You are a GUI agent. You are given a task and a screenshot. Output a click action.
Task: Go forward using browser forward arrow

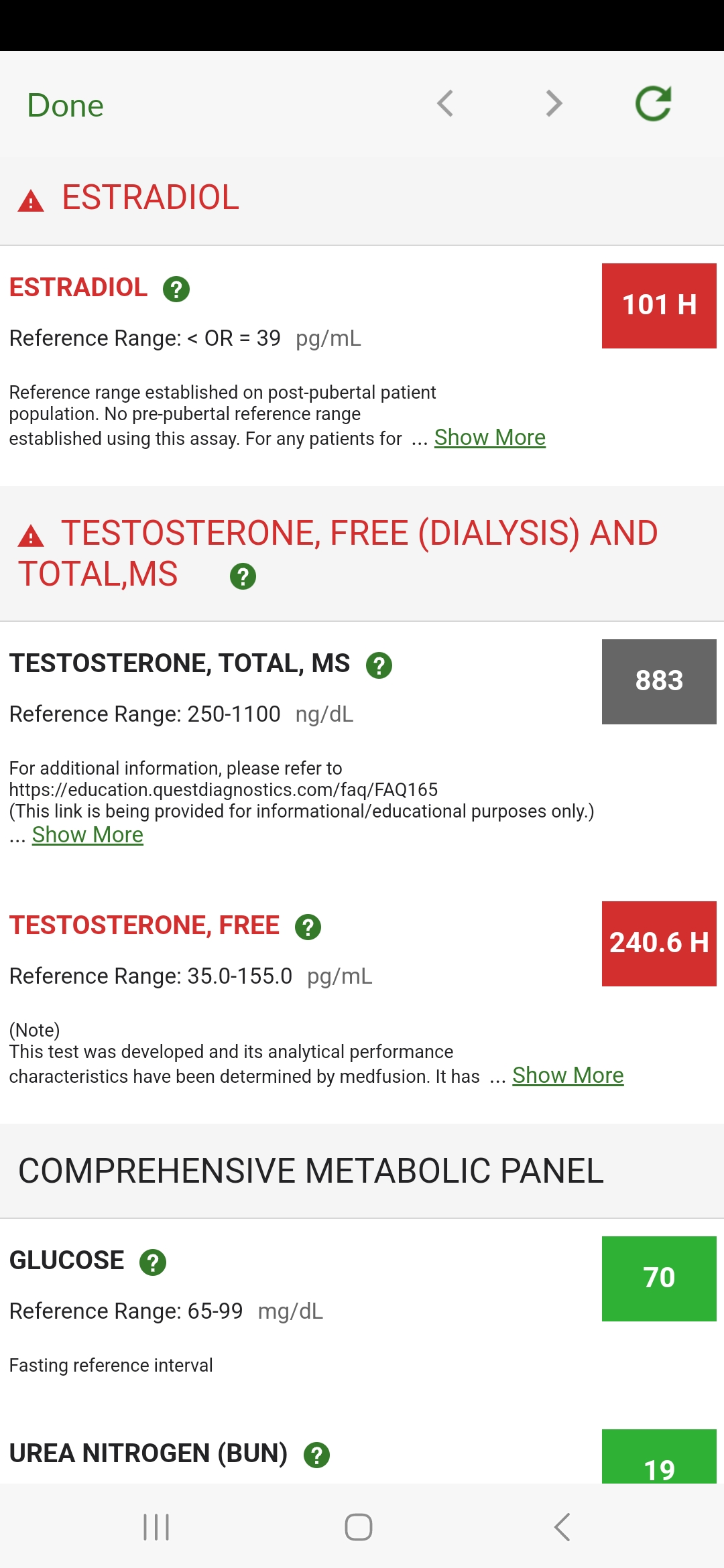tap(554, 104)
